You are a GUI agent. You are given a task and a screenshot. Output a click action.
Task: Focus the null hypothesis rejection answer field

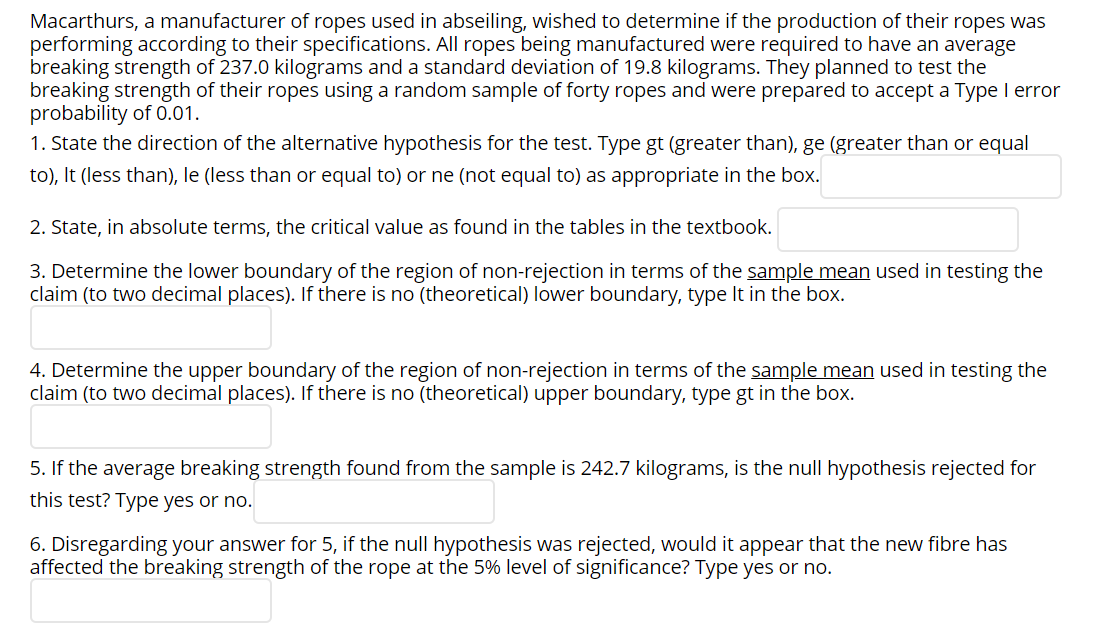coord(373,501)
